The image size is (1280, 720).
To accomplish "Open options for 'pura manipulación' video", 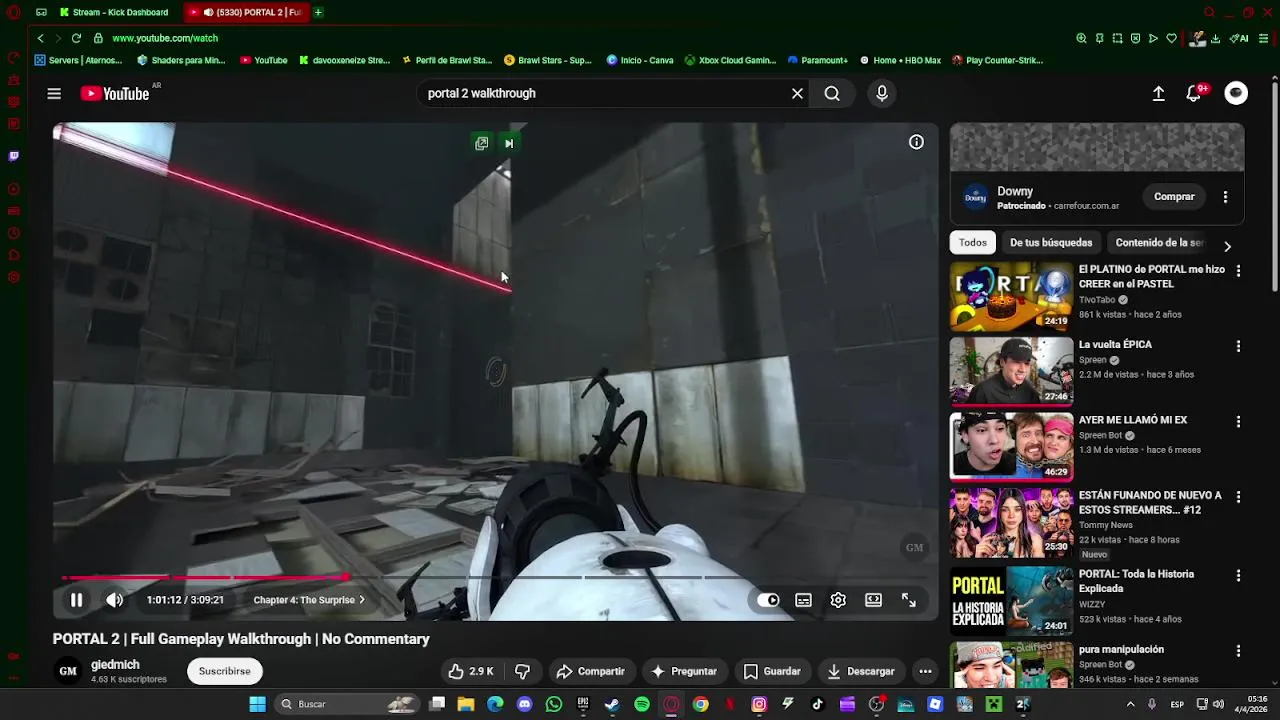I will pyautogui.click(x=1238, y=651).
